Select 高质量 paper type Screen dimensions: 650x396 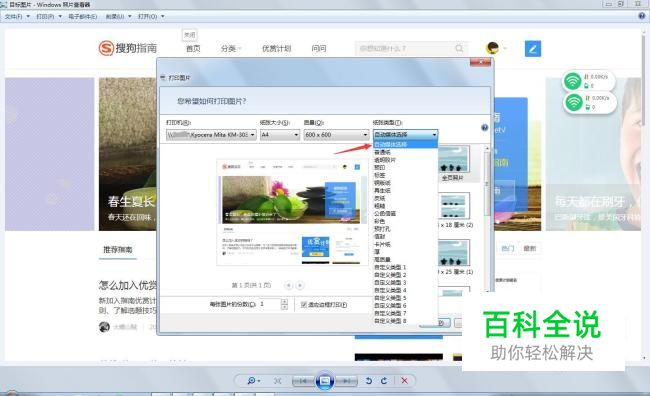[x=405, y=260]
